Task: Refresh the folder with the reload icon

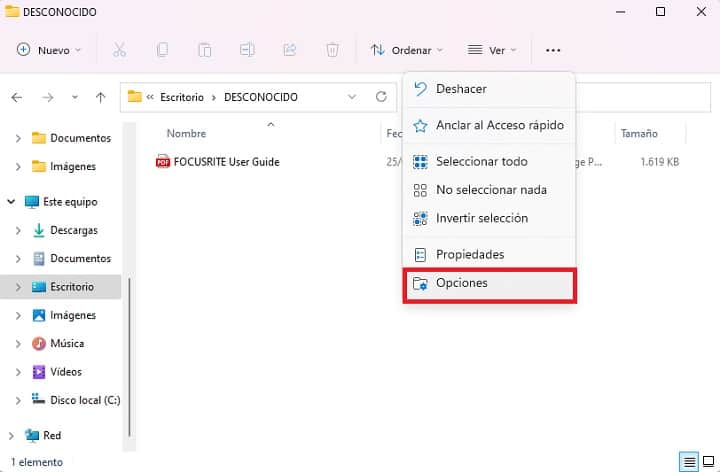Action: [x=381, y=97]
